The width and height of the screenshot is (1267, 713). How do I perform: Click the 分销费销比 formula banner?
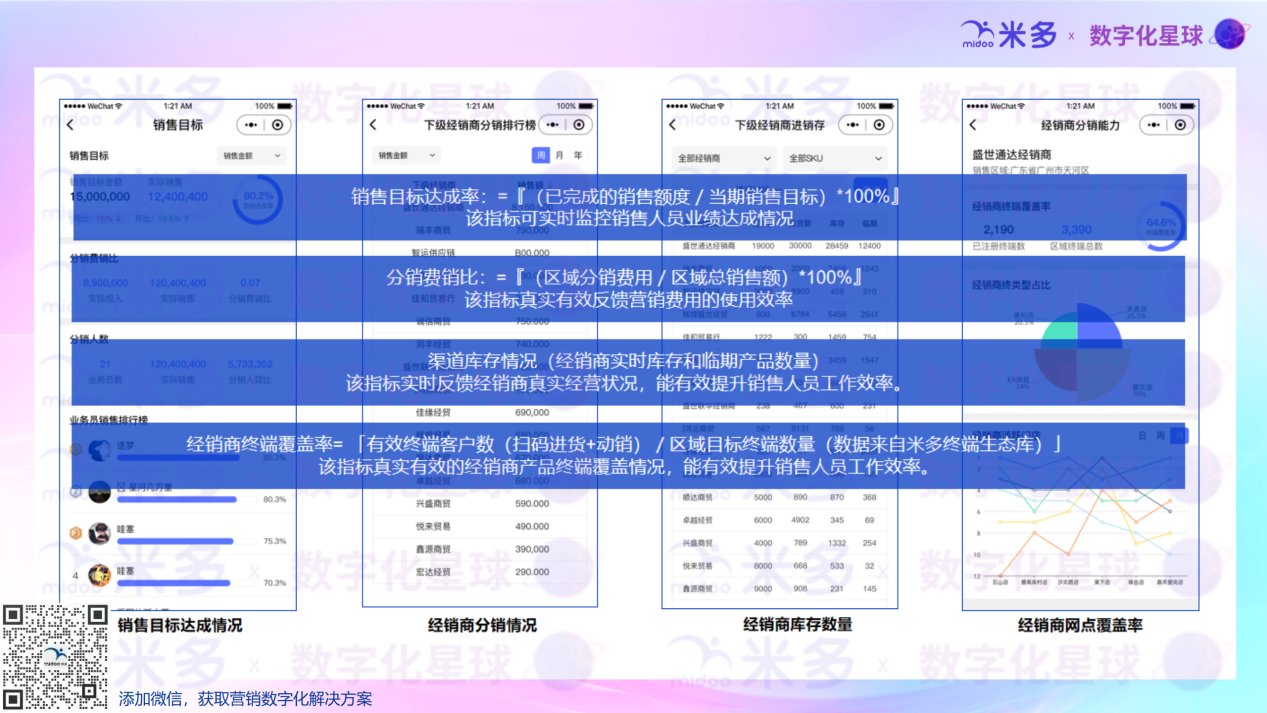628,289
